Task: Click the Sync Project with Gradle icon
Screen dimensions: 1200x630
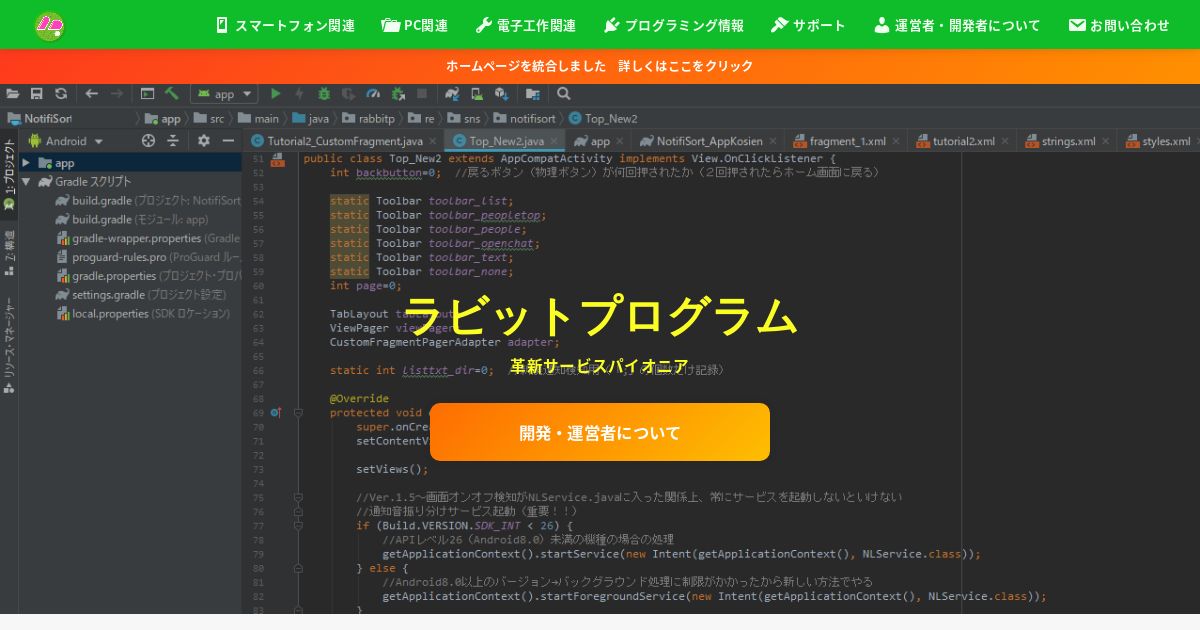Action: (453, 94)
